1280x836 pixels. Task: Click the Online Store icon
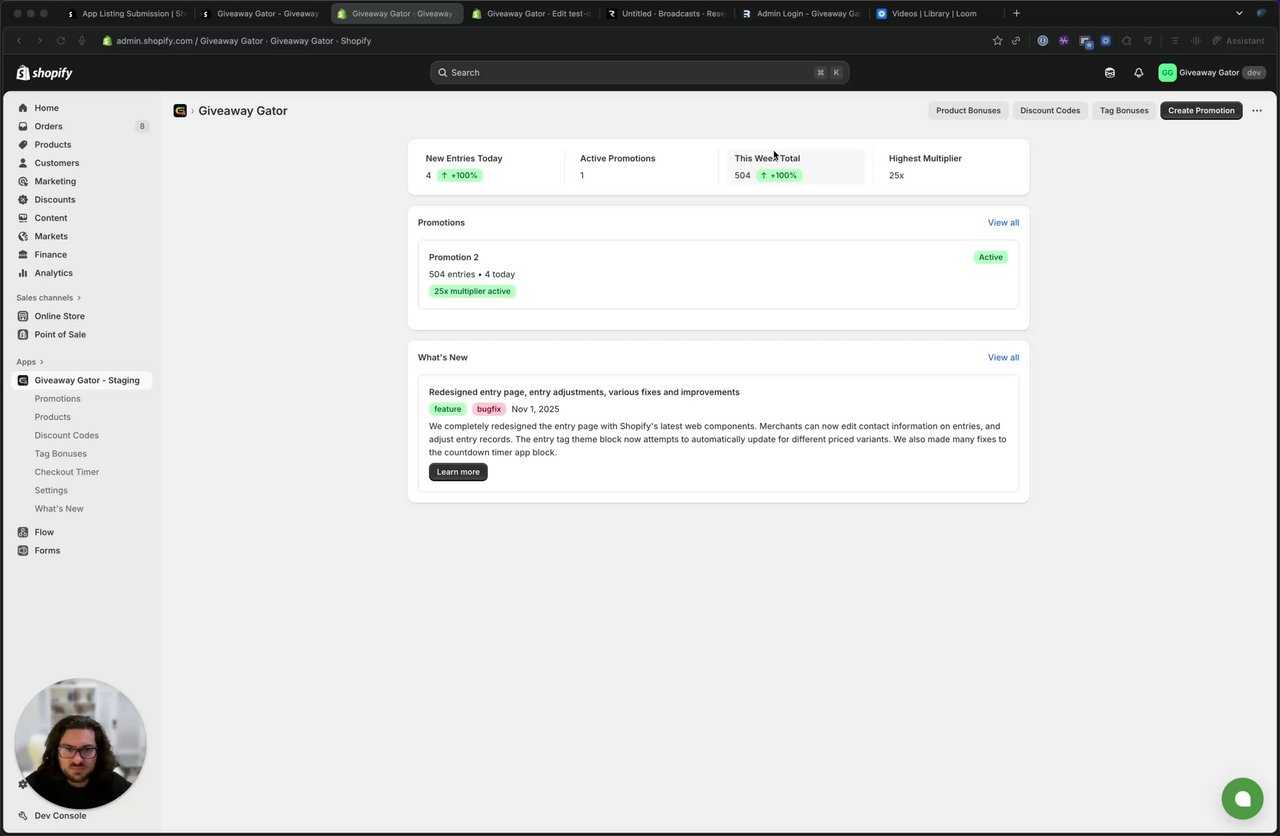pos(23,316)
